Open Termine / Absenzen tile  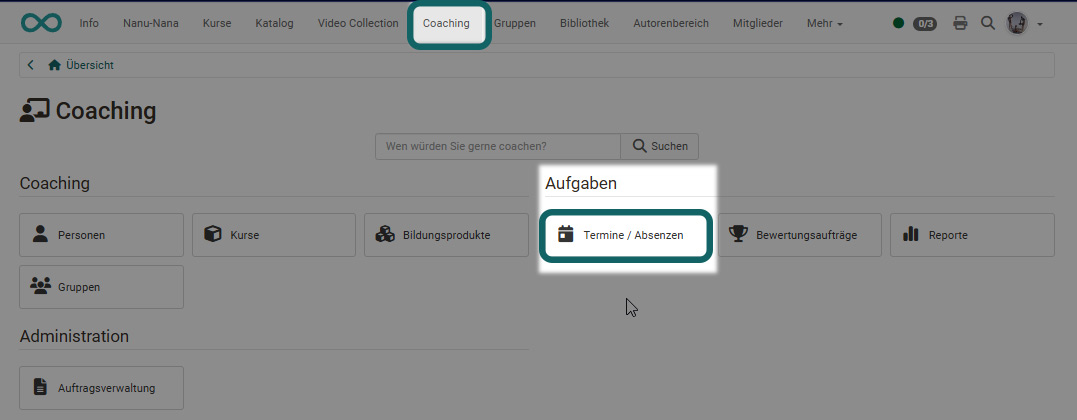[x=625, y=235]
